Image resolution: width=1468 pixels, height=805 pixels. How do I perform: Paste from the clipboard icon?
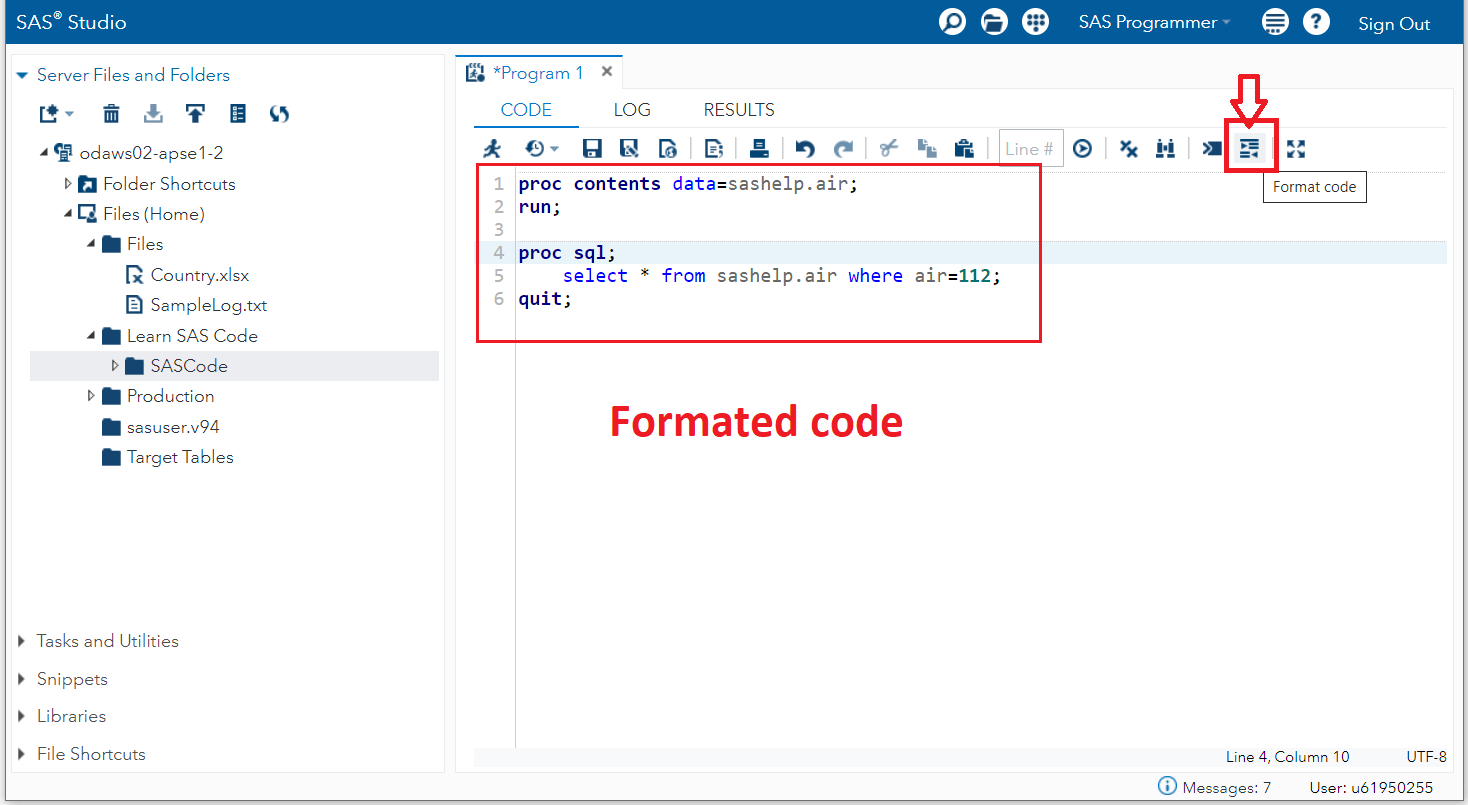(x=964, y=149)
